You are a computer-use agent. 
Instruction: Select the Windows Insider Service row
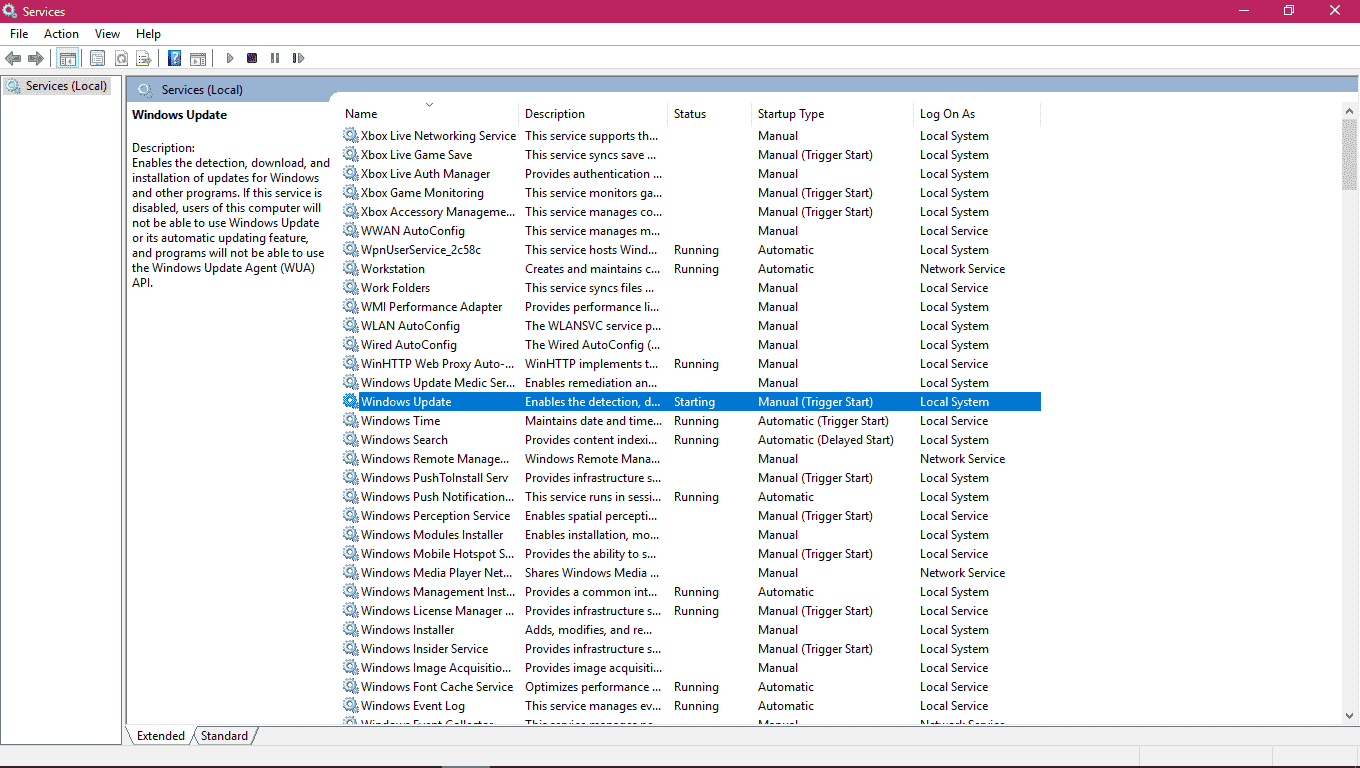pos(691,649)
